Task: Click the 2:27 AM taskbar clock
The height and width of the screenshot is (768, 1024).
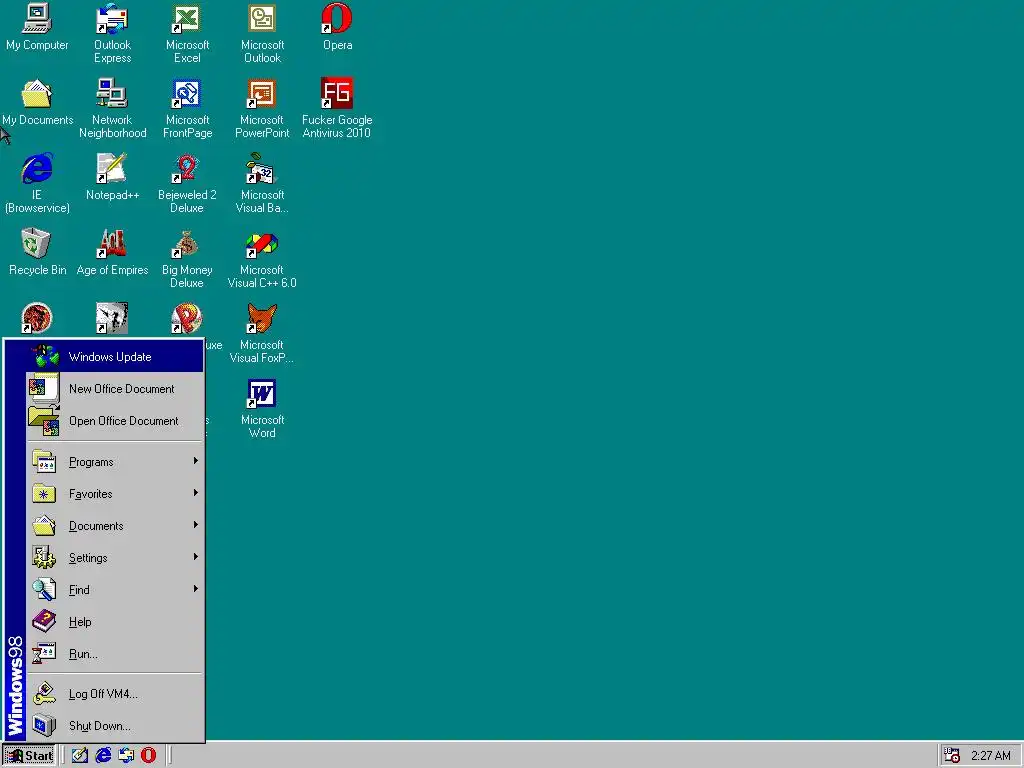Action: point(991,756)
